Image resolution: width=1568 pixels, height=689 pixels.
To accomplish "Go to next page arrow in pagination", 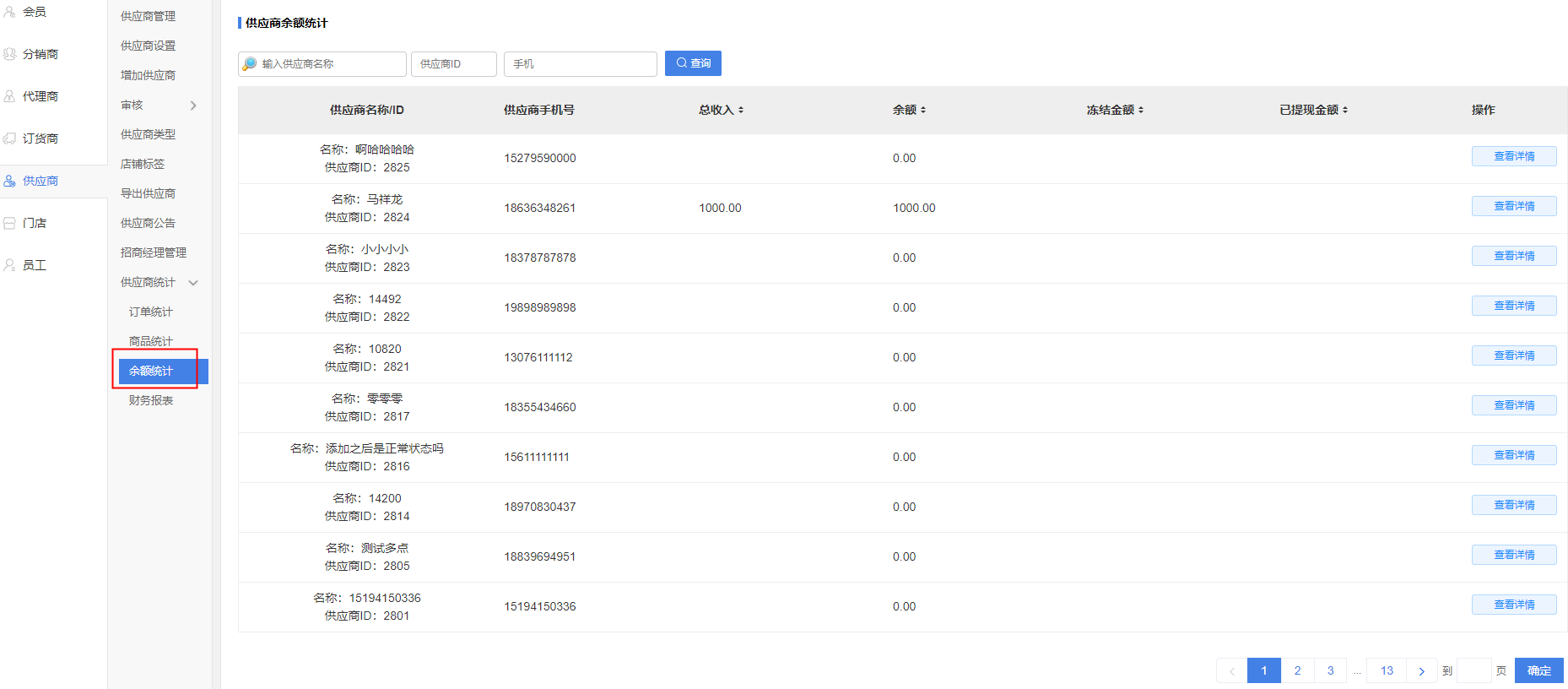I will point(1422,671).
